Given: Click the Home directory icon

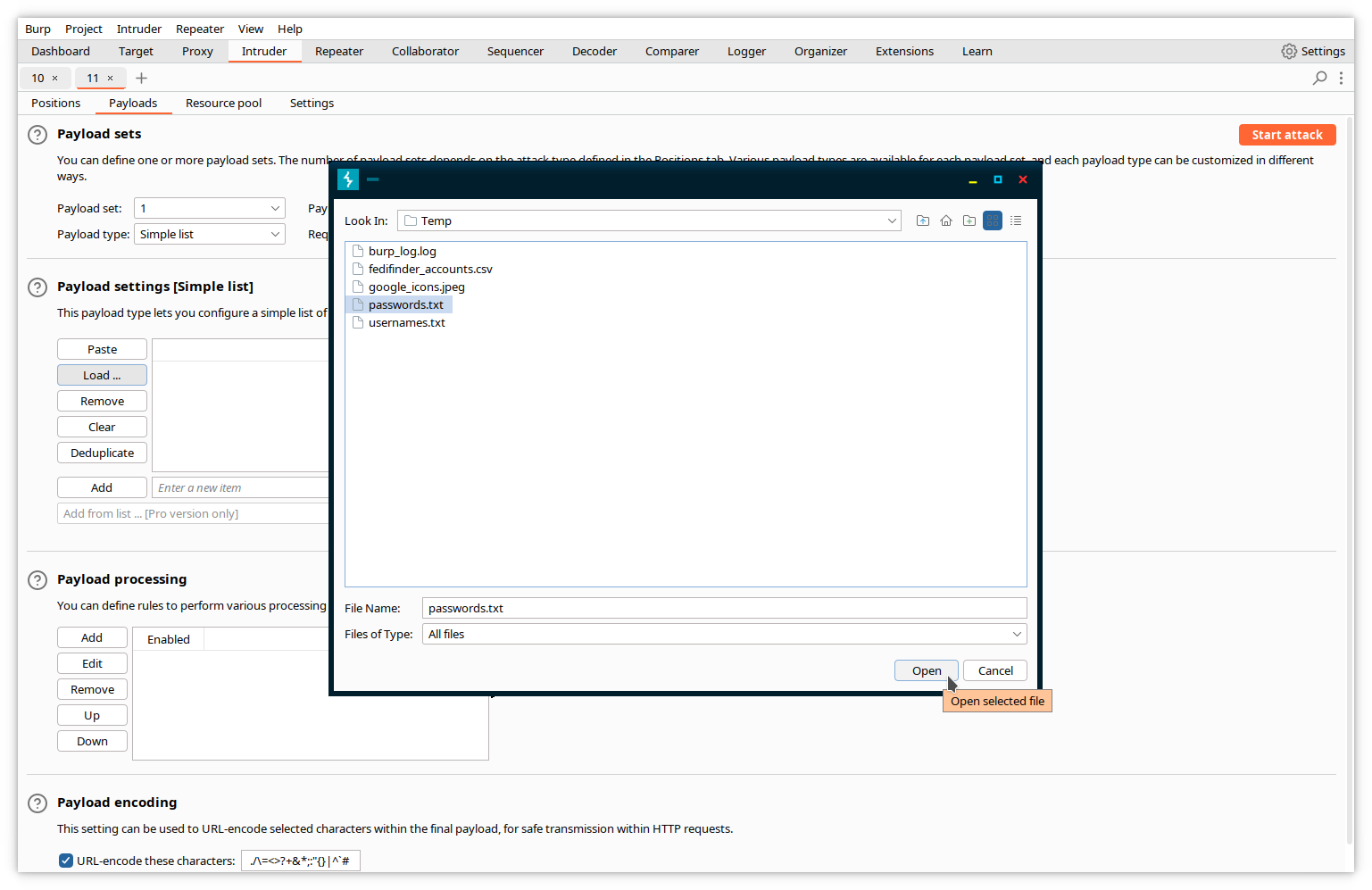Looking at the screenshot, I should coord(946,220).
